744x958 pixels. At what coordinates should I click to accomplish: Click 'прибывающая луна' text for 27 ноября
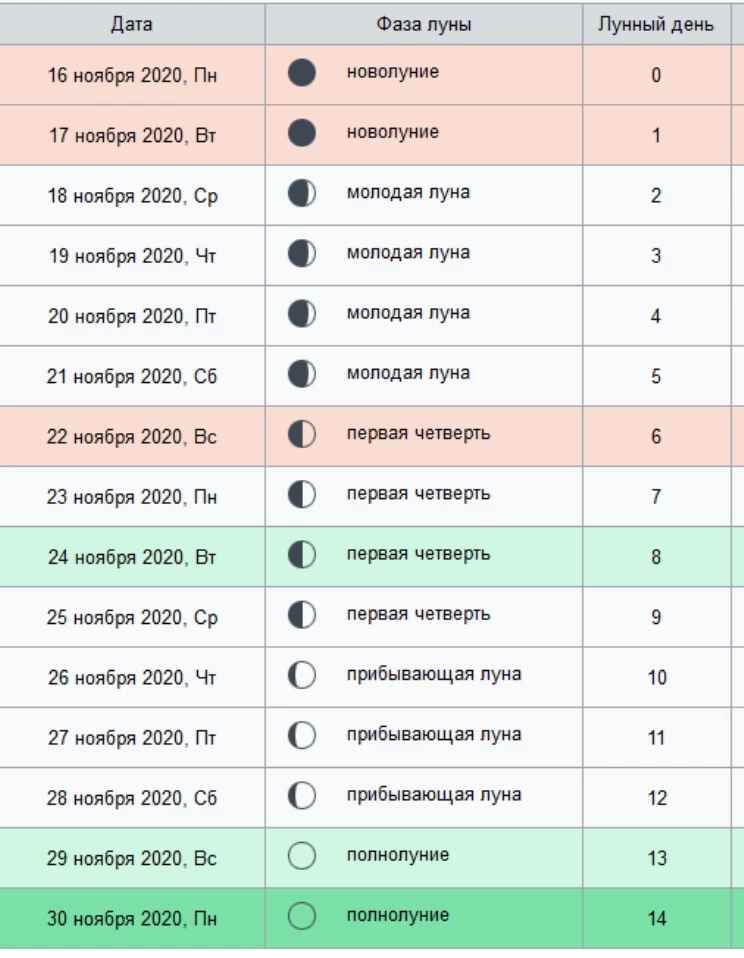point(434,735)
